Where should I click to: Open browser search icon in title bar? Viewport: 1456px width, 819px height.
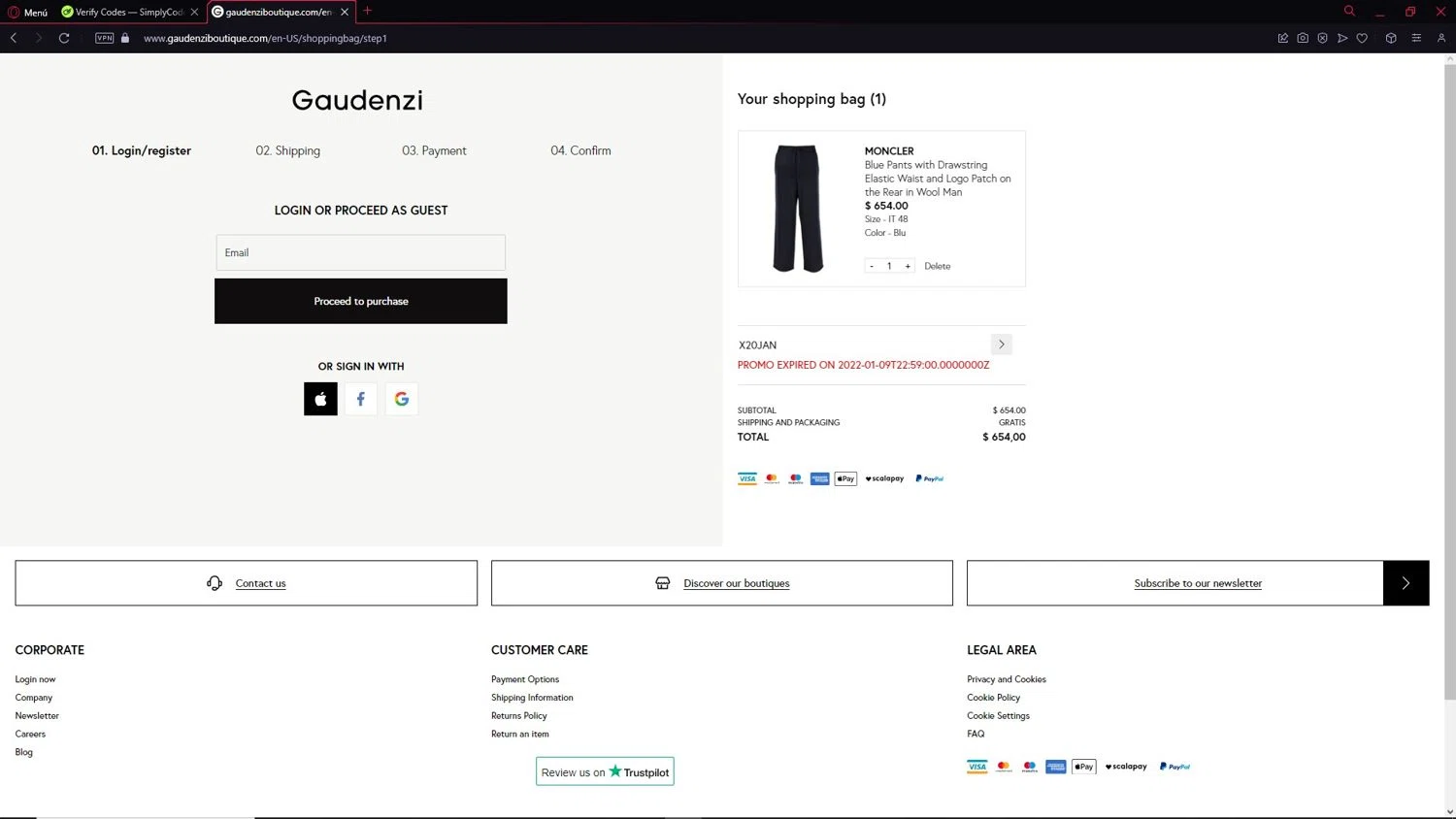pos(1349,11)
